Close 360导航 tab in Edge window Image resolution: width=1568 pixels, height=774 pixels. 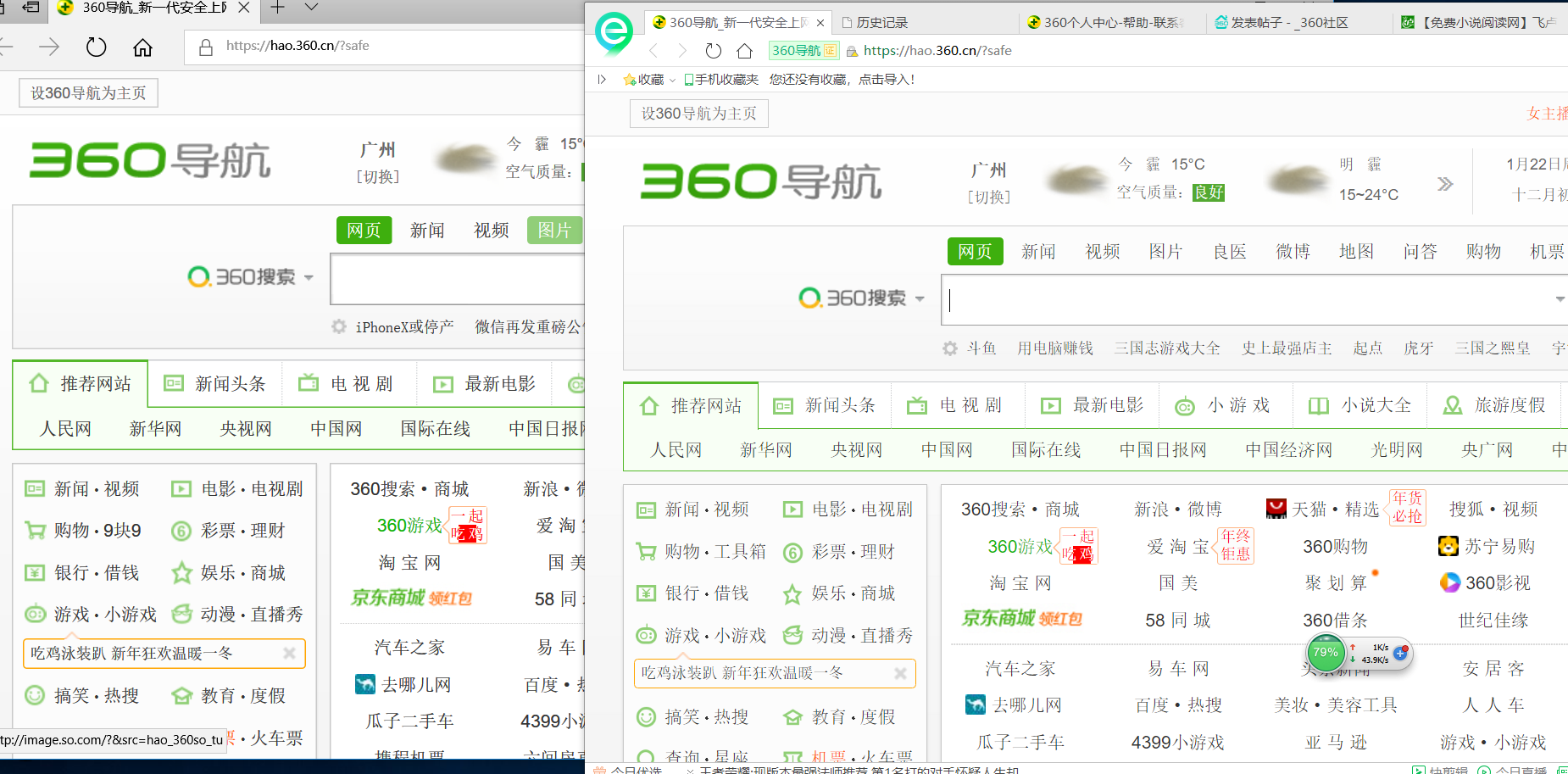pos(244,8)
